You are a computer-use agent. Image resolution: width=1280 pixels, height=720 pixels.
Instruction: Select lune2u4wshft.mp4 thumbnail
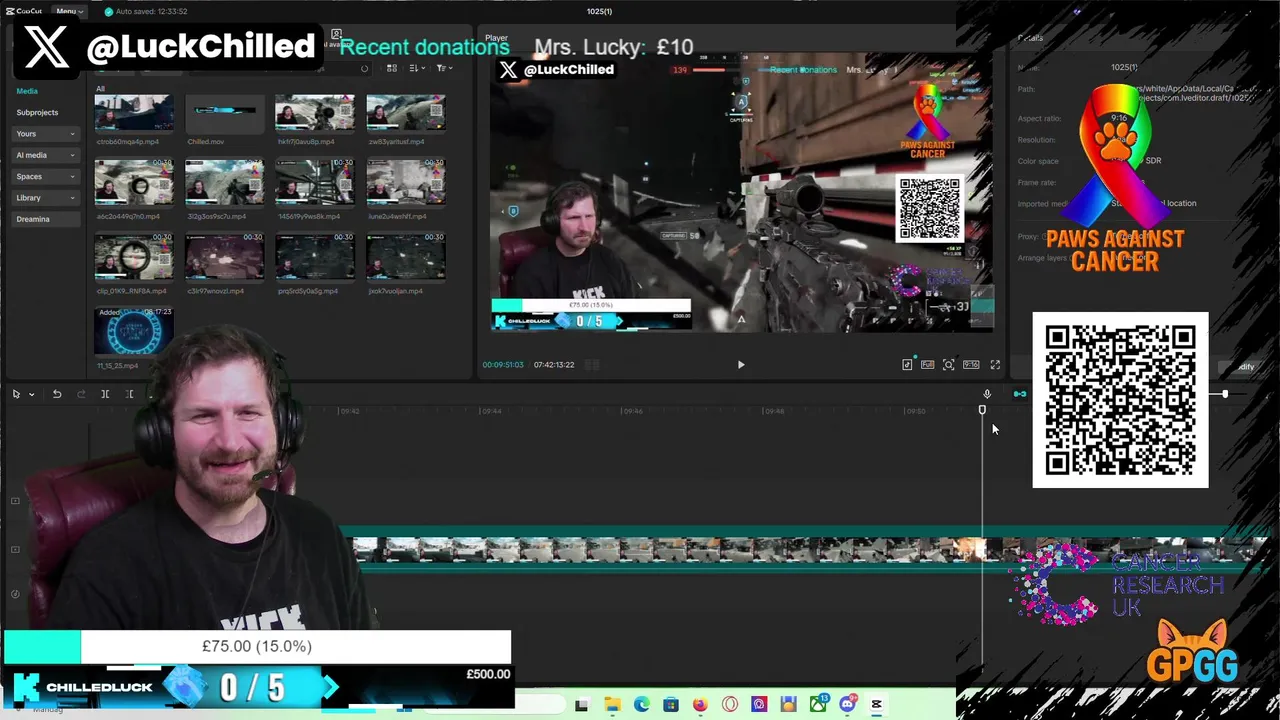click(x=405, y=182)
